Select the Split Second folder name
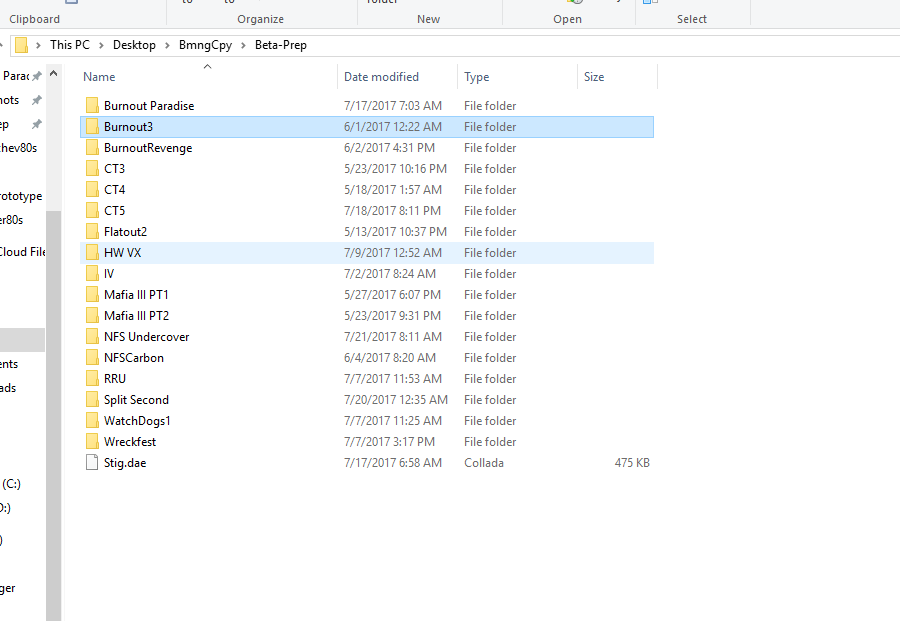The height and width of the screenshot is (621, 900). point(137,400)
